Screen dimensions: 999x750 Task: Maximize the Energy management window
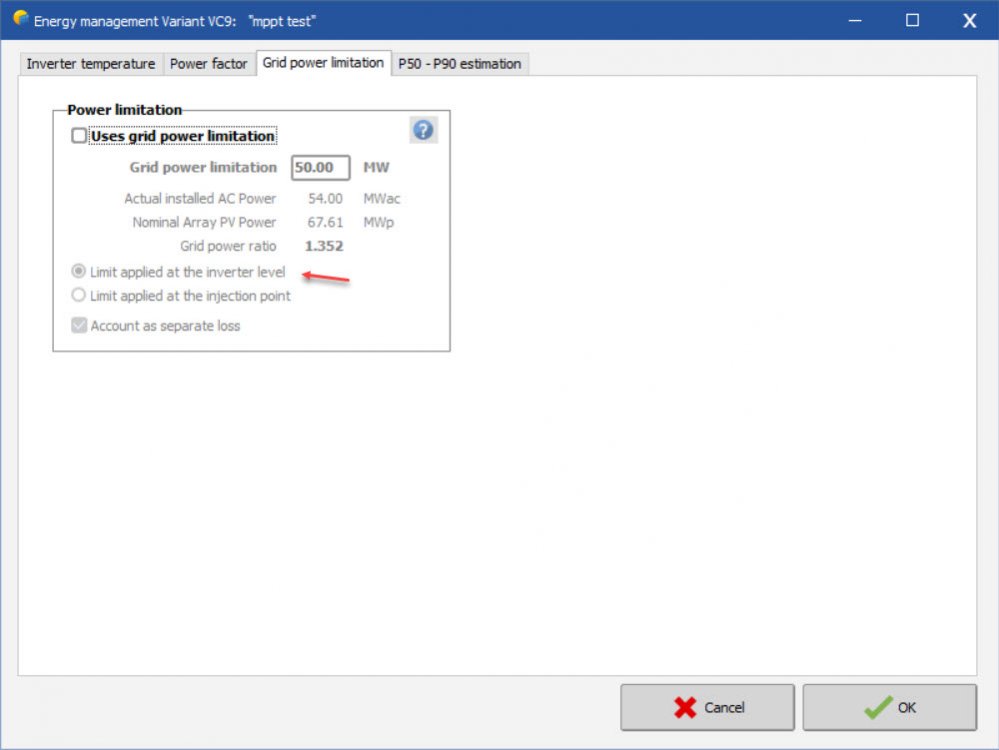click(912, 20)
